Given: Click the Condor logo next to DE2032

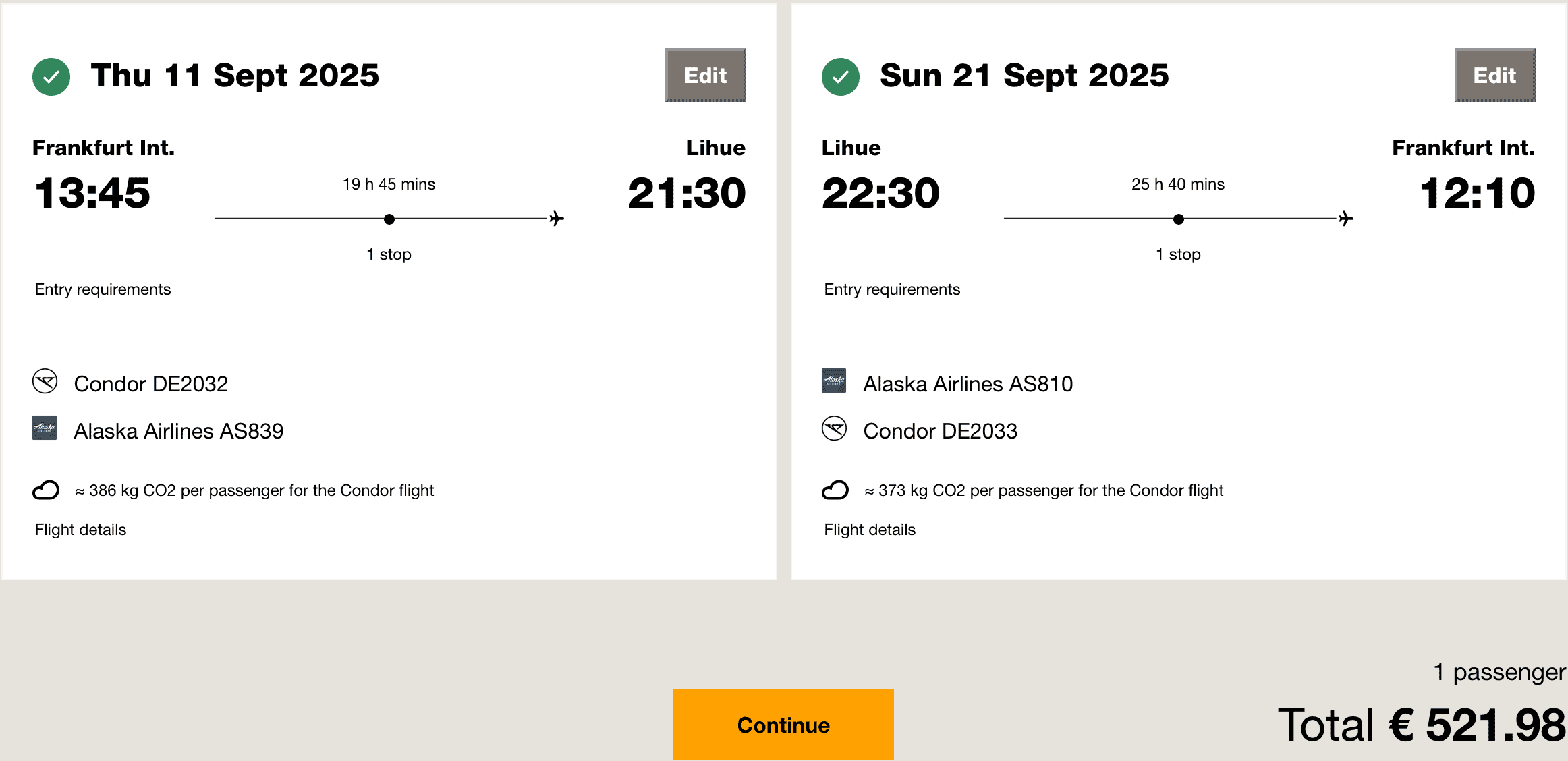Looking at the screenshot, I should pos(45,381).
